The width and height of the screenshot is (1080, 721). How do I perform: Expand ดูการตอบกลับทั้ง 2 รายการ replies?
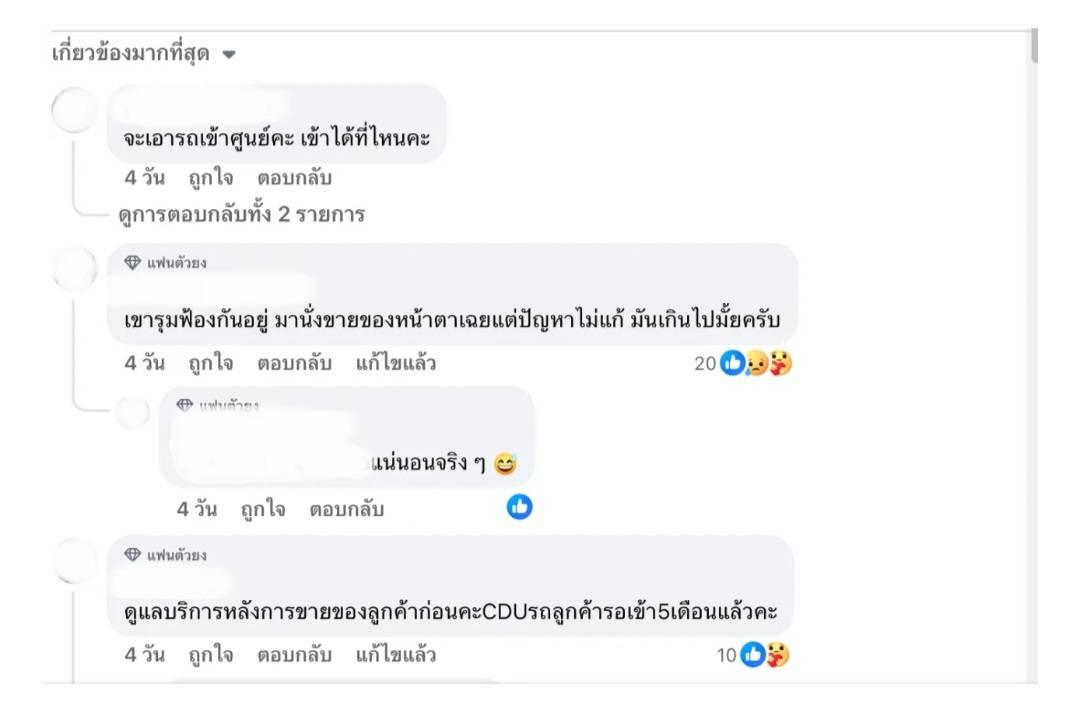241,214
